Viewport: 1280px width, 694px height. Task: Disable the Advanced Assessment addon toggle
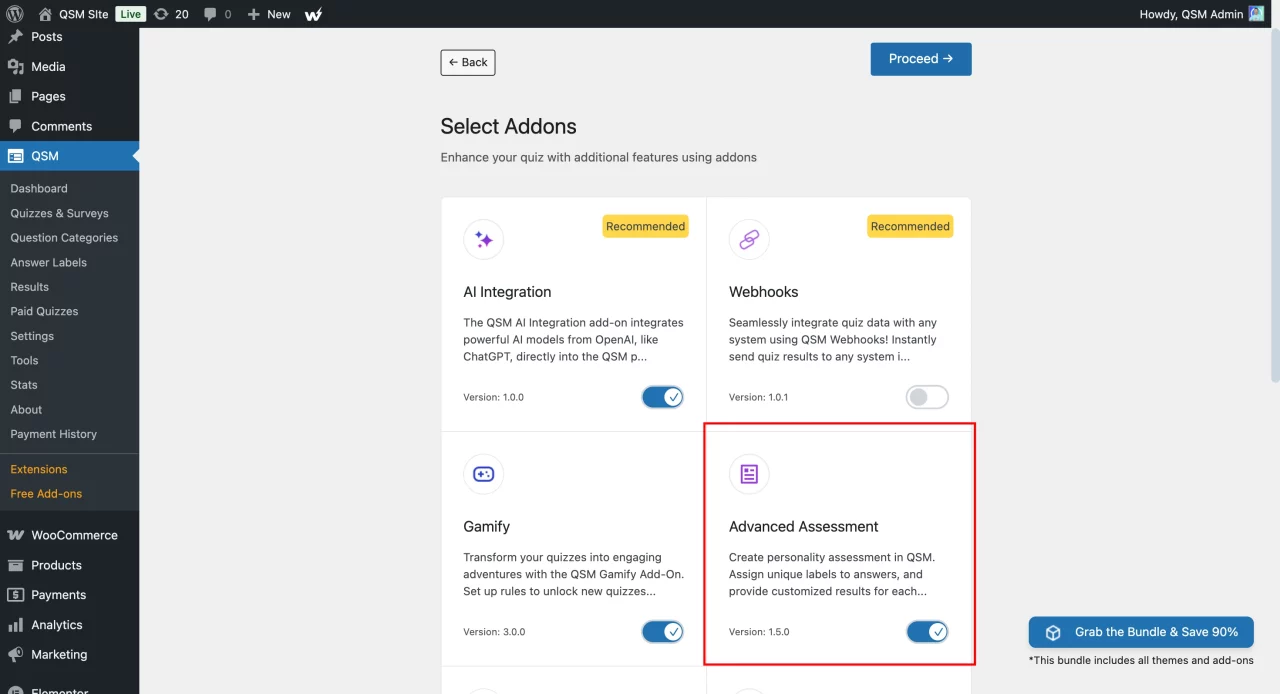click(927, 631)
